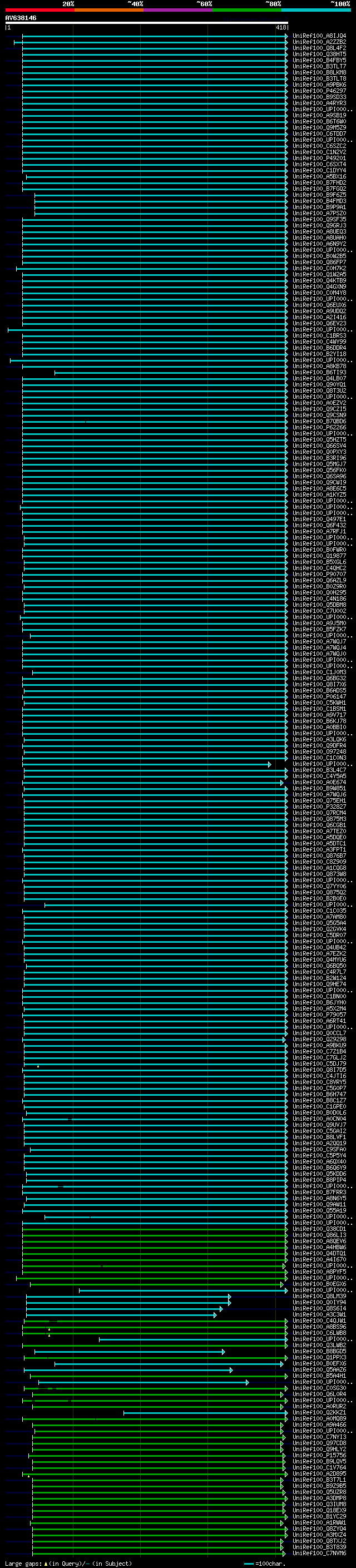Screen dimensions: 356x1568
Task: Select the UniRef100_B3L4C7 label
Action: pos(319,770)
